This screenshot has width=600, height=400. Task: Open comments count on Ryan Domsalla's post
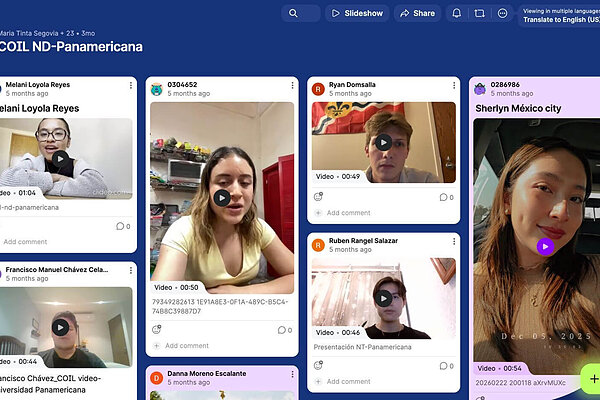[447, 197]
